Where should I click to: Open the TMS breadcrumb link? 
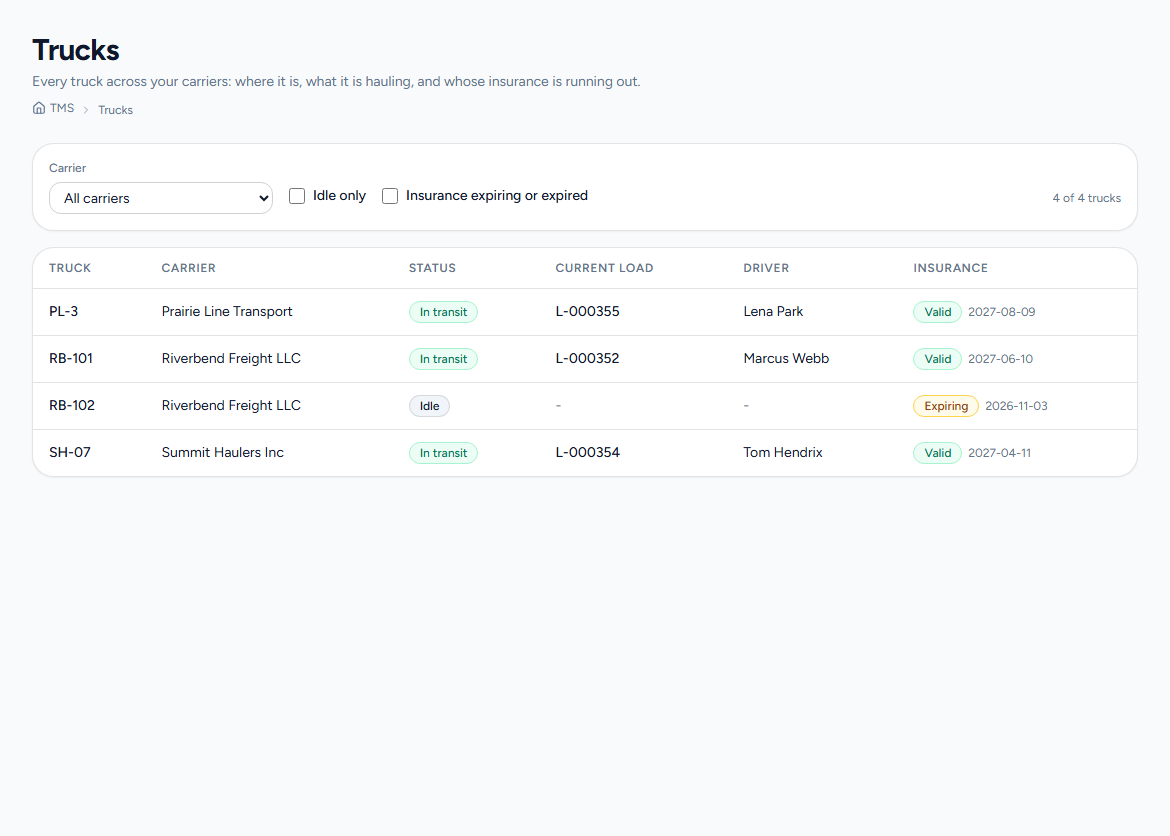(62, 108)
